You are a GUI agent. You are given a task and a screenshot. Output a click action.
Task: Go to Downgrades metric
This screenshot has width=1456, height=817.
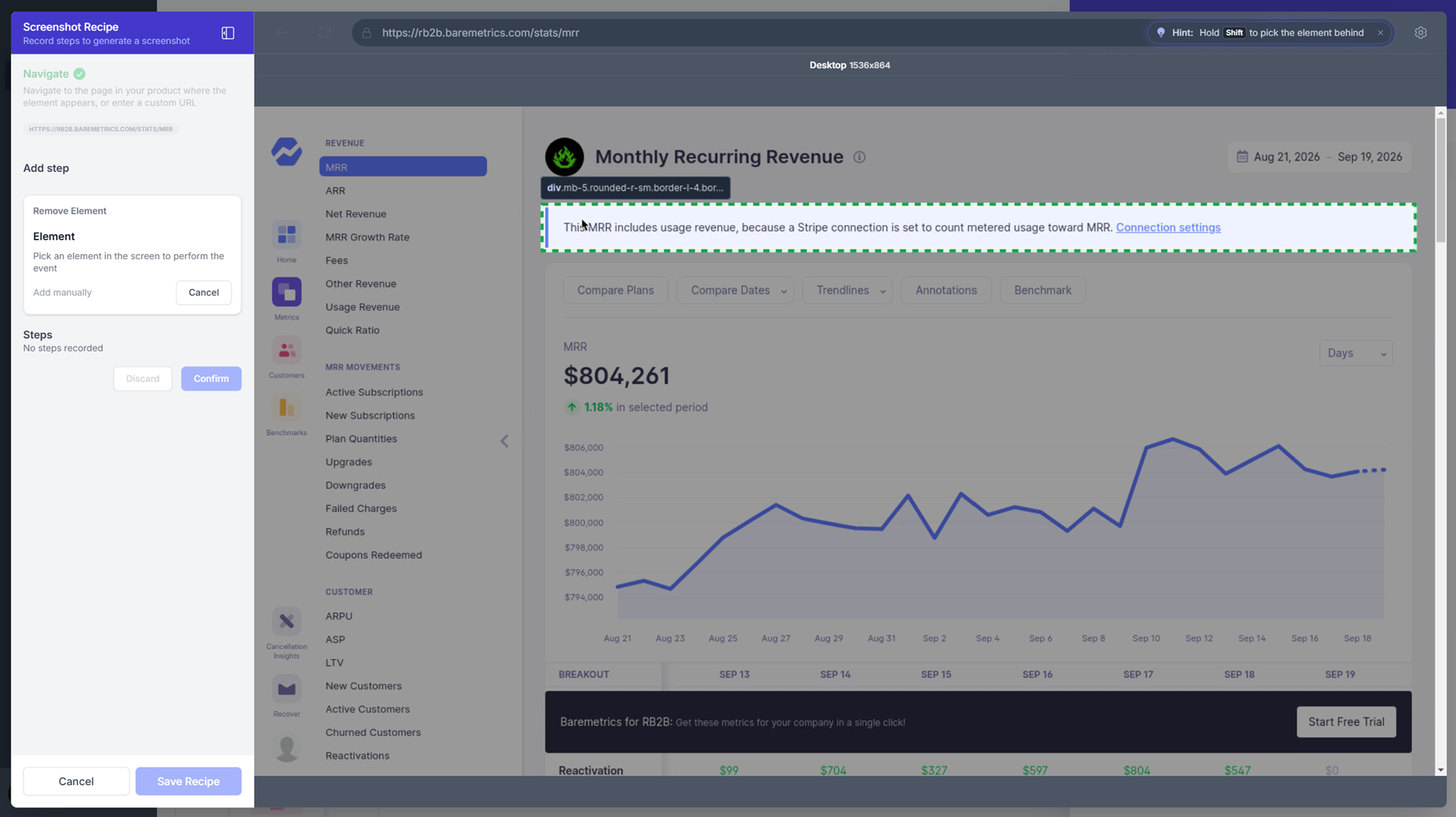[356, 485]
